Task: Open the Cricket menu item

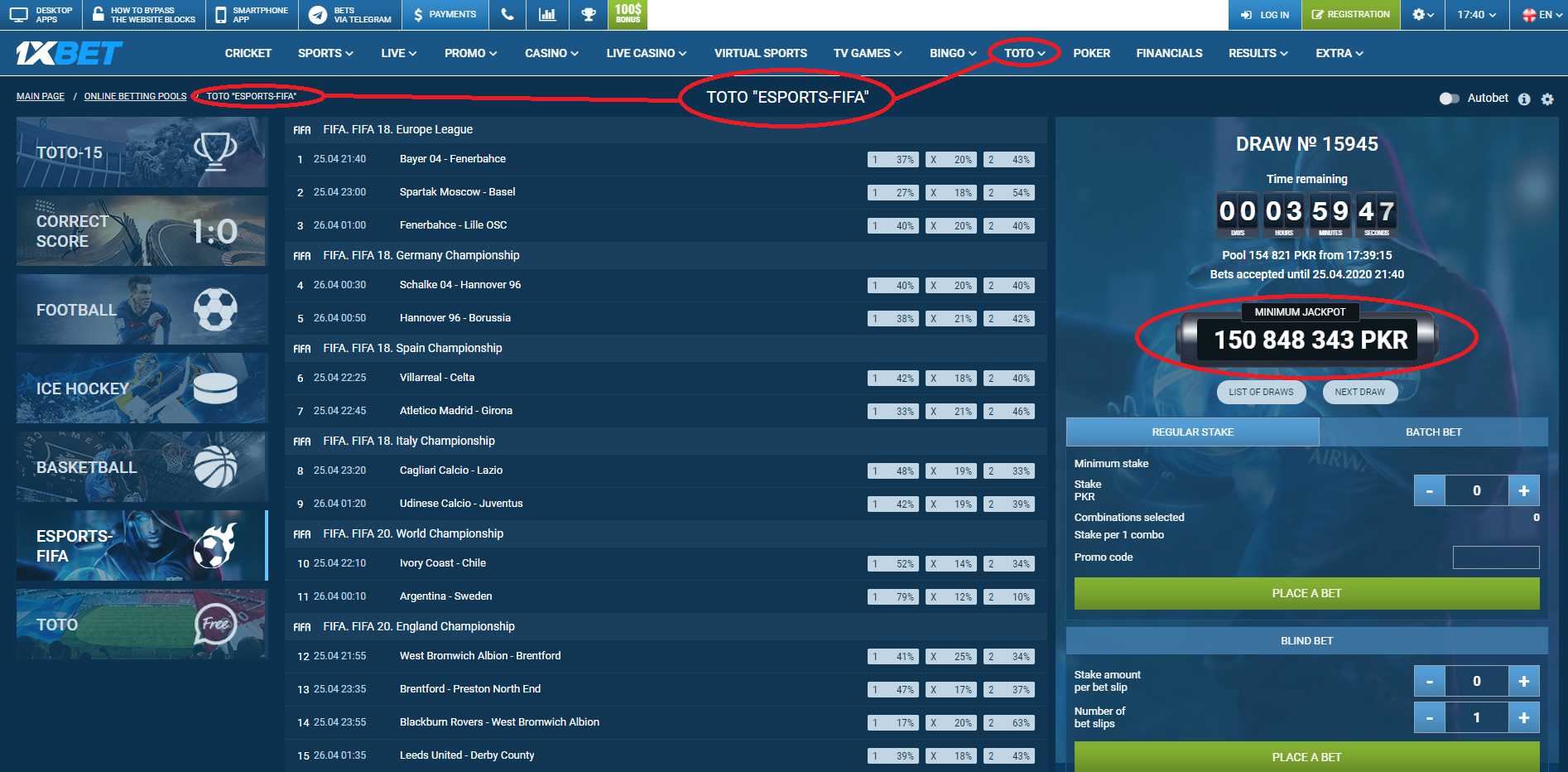Action: (248, 53)
